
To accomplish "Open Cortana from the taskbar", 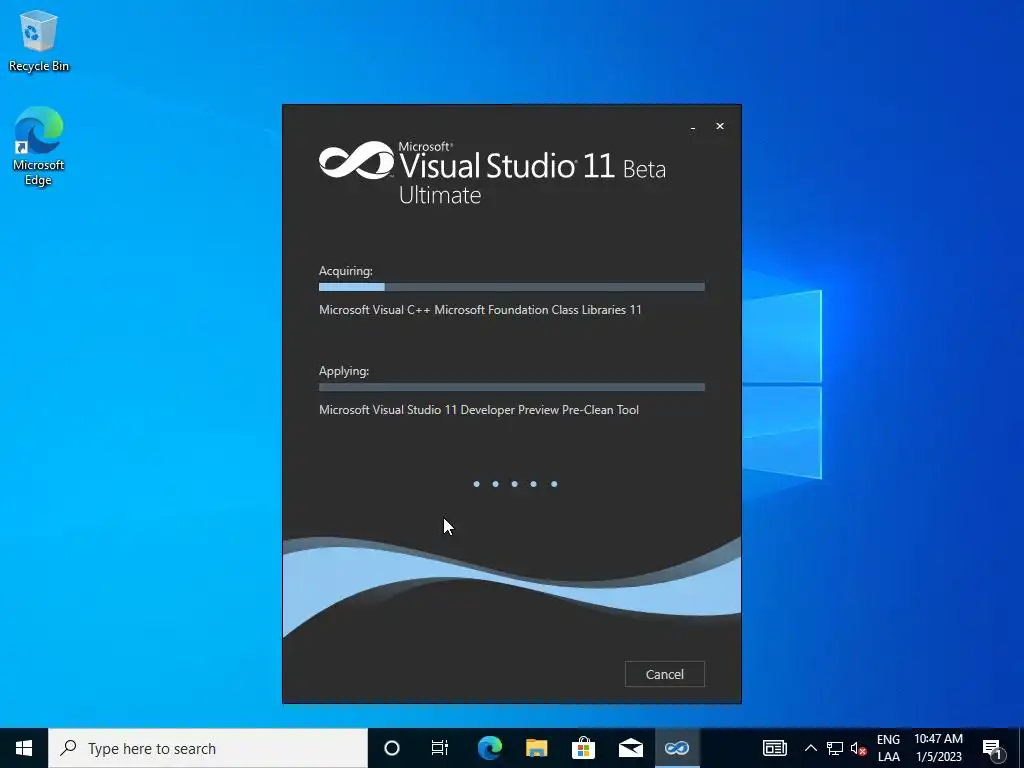I will (391, 748).
